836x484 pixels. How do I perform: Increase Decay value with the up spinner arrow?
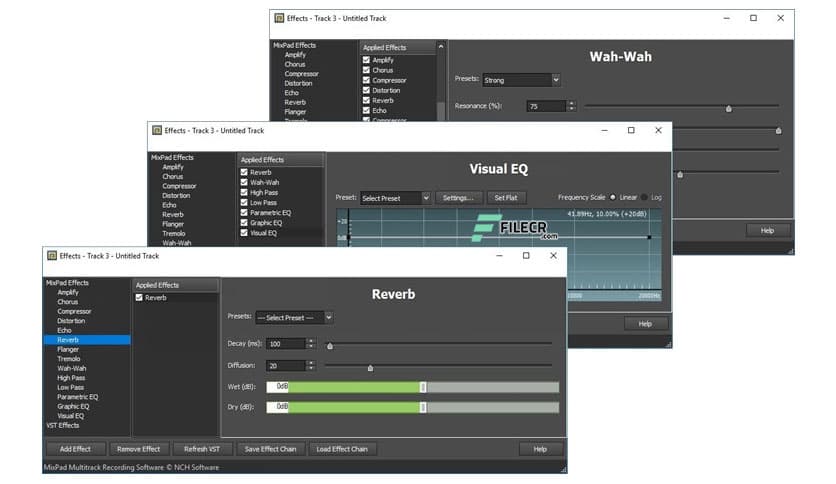pyautogui.click(x=311, y=340)
